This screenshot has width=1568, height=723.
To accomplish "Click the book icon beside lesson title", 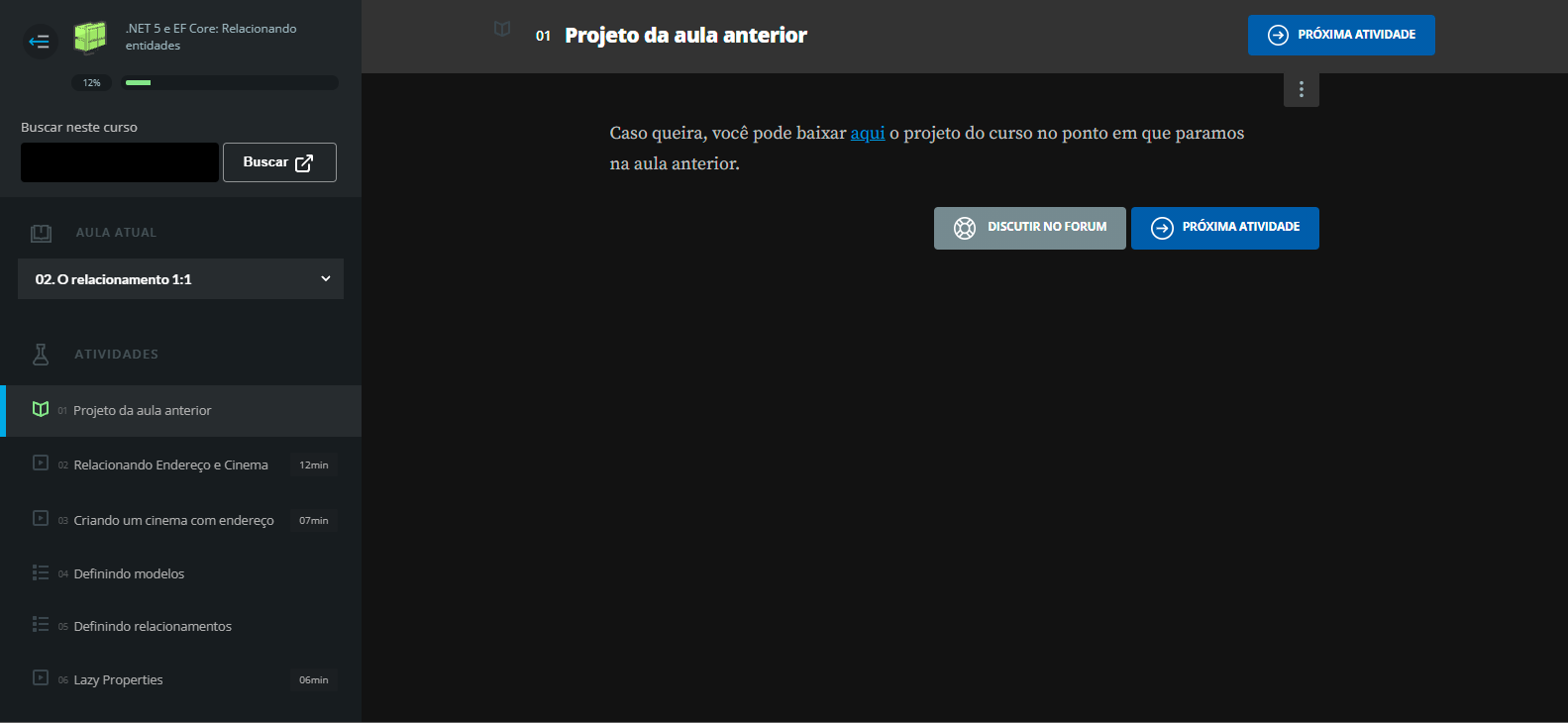I will (x=502, y=29).
